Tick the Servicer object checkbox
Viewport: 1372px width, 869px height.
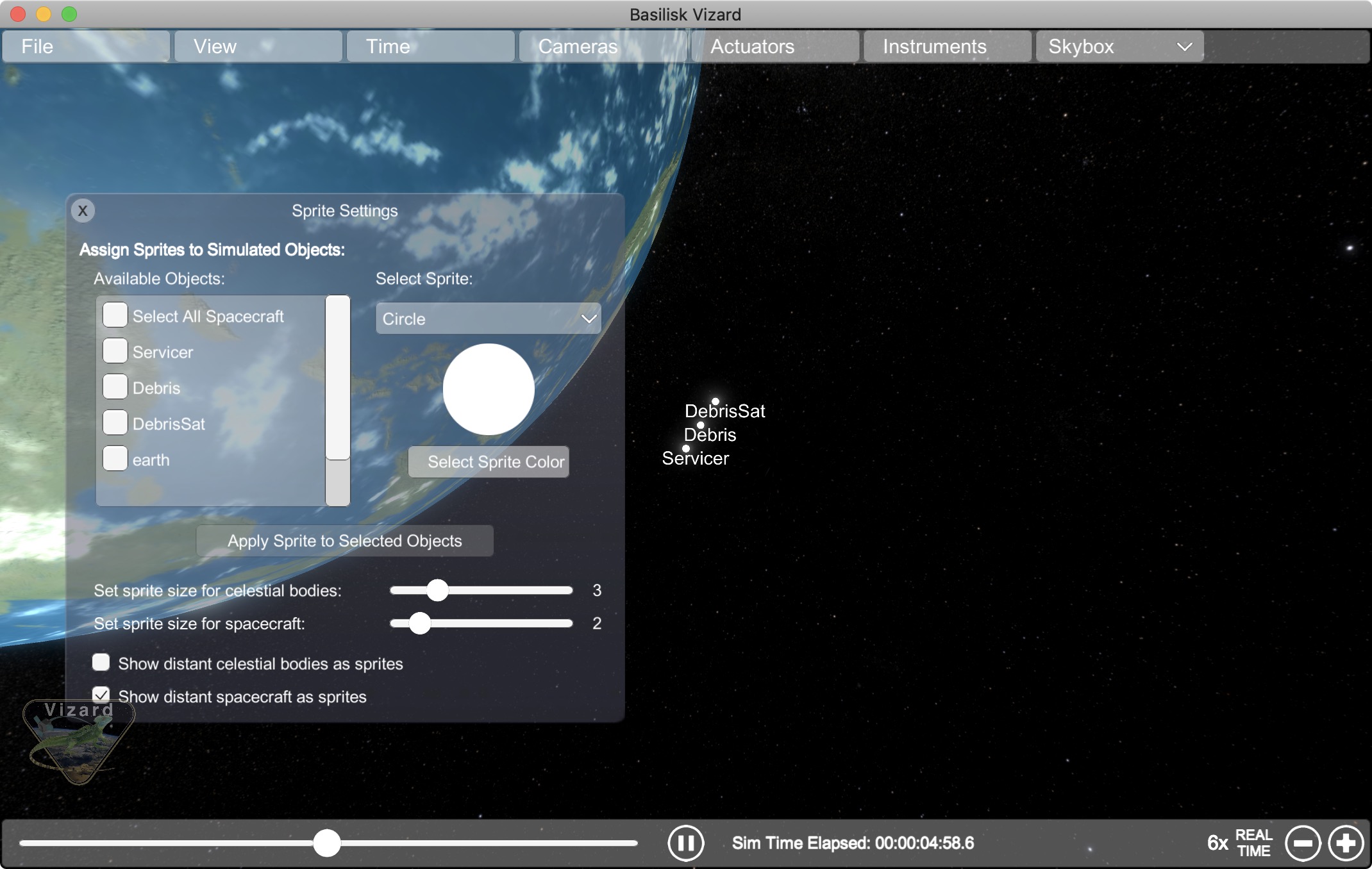pos(115,351)
